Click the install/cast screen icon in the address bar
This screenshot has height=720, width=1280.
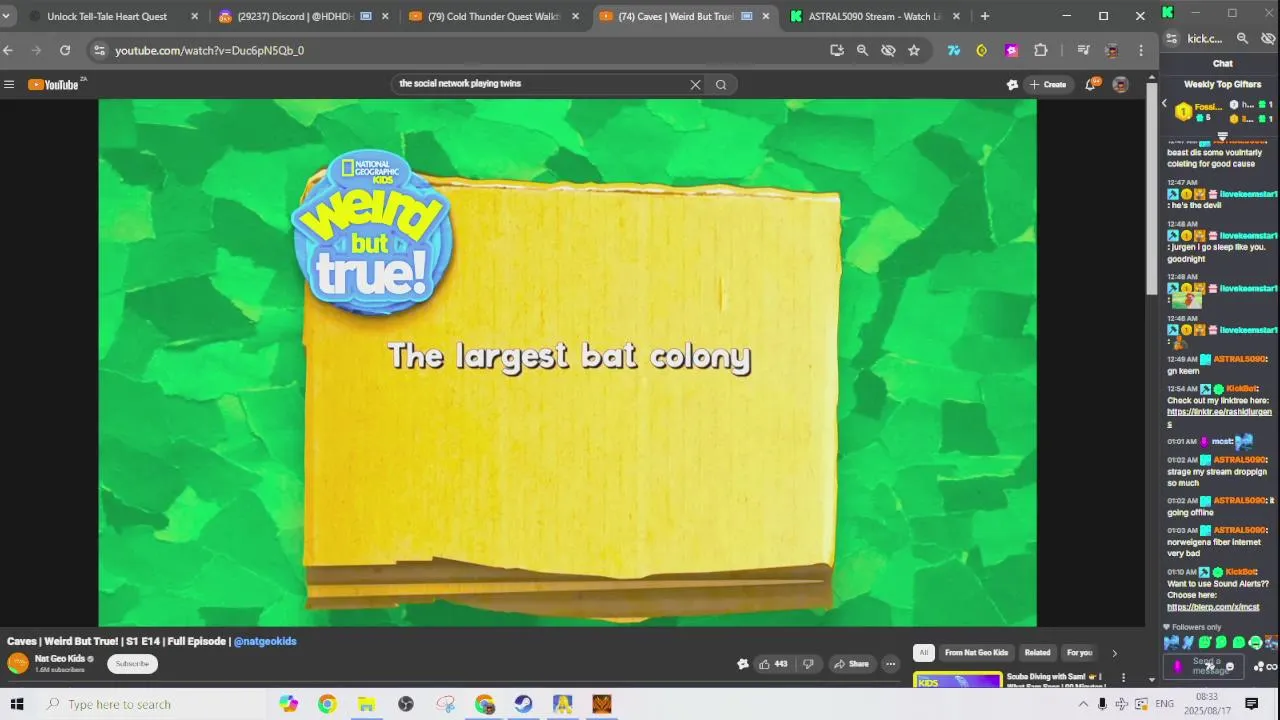tap(837, 50)
